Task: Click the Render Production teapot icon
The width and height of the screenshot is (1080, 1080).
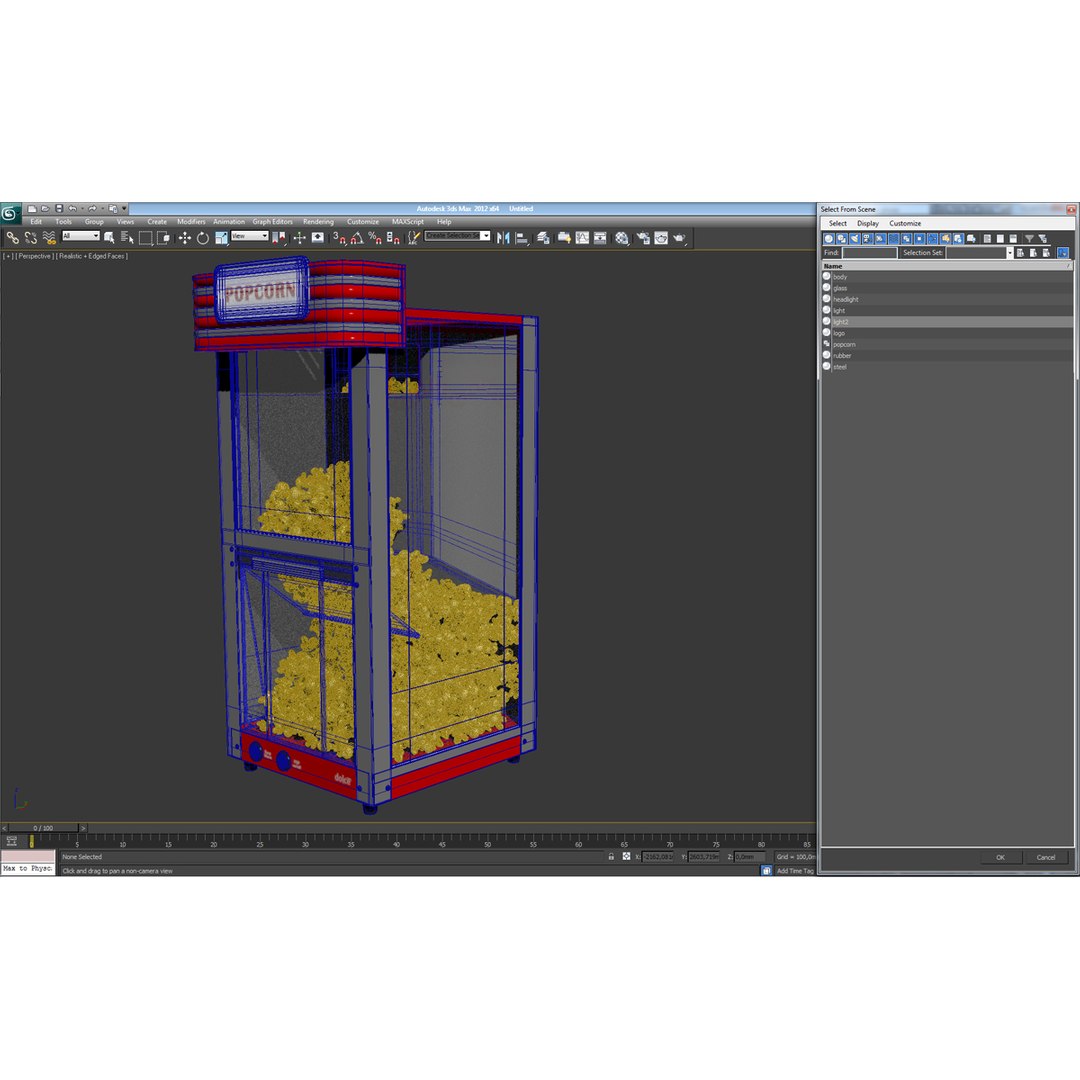Action: point(681,238)
